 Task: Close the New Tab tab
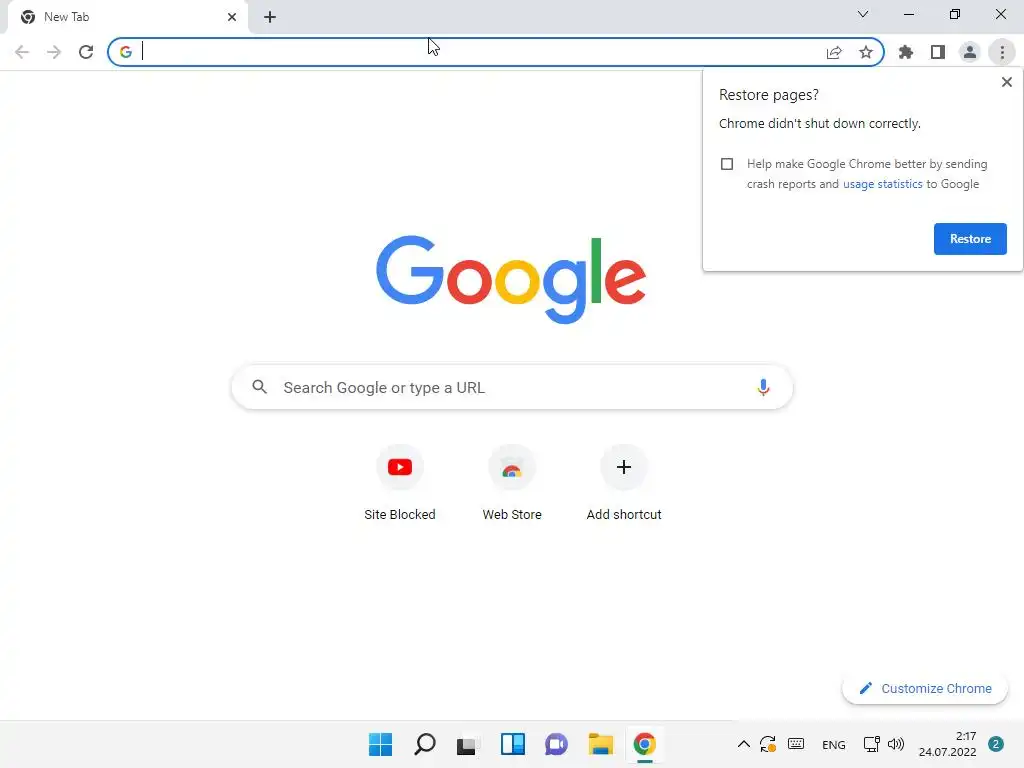[x=232, y=17]
